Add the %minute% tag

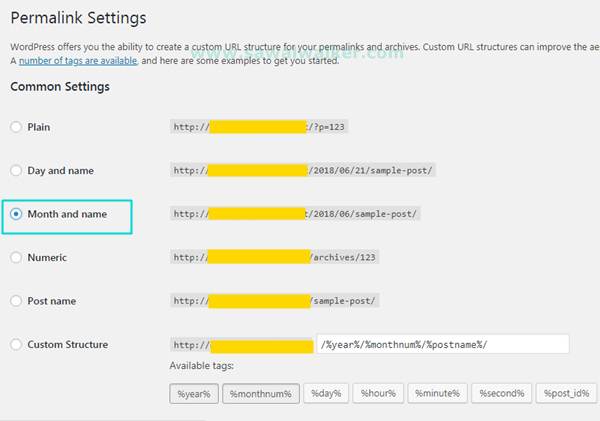[437, 393]
